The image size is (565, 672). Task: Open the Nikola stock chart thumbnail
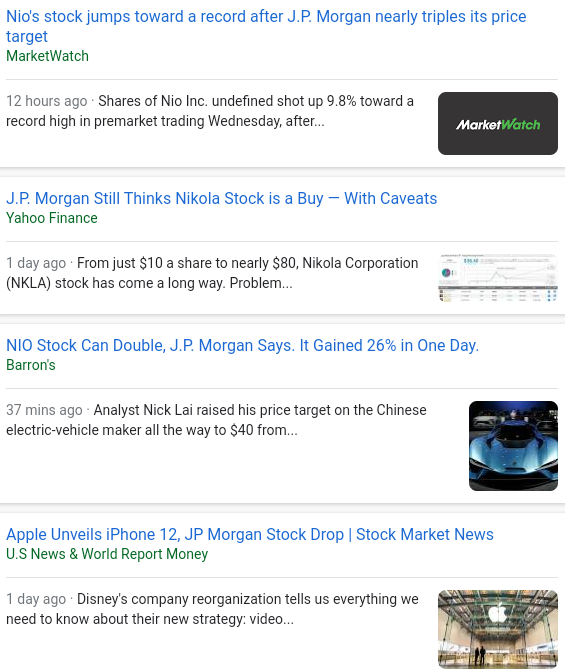(x=498, y=278)
